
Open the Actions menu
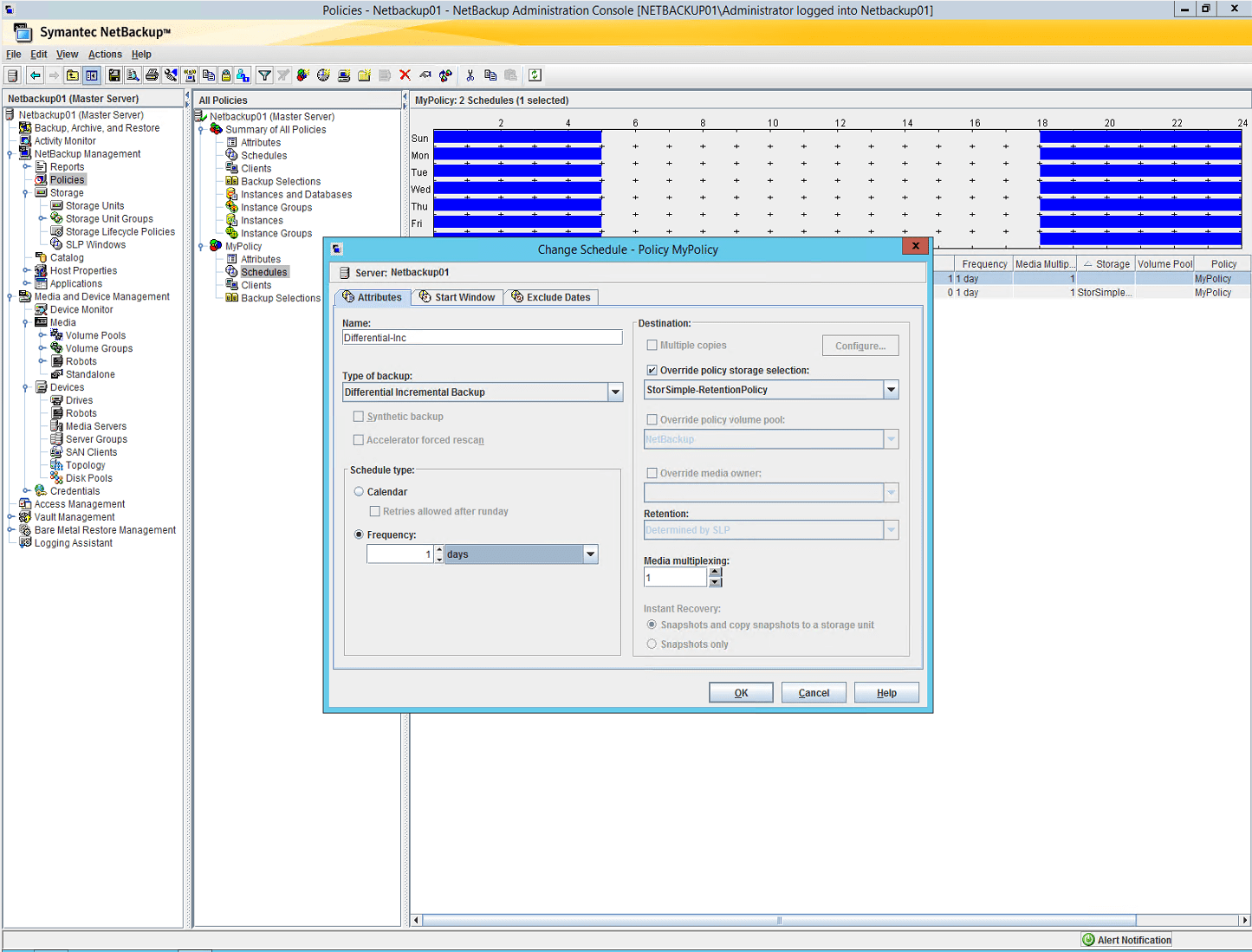[x=104, y=54]
